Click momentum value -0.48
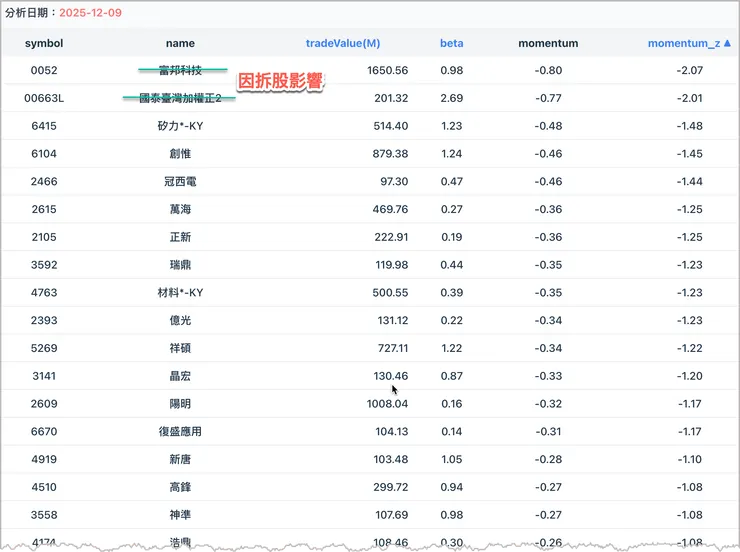Image resolution: width=740 pixels, height=552 pixels. (x=548, y=126)
